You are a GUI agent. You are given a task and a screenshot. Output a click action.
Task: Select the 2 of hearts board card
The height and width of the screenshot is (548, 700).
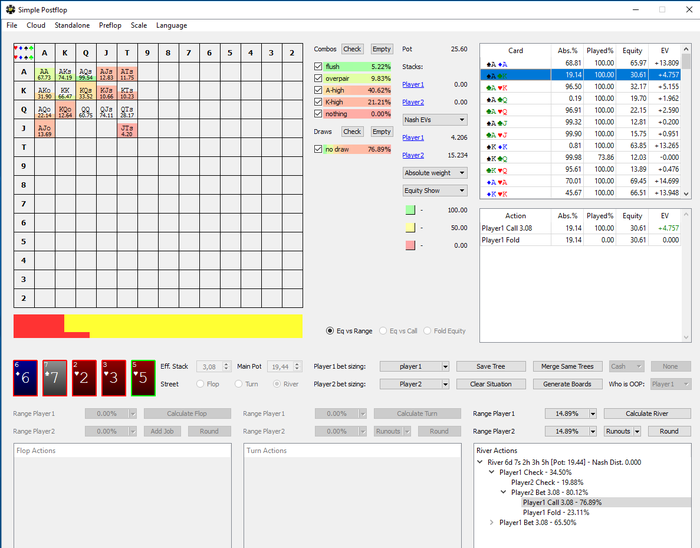click(x=84, y=378)
